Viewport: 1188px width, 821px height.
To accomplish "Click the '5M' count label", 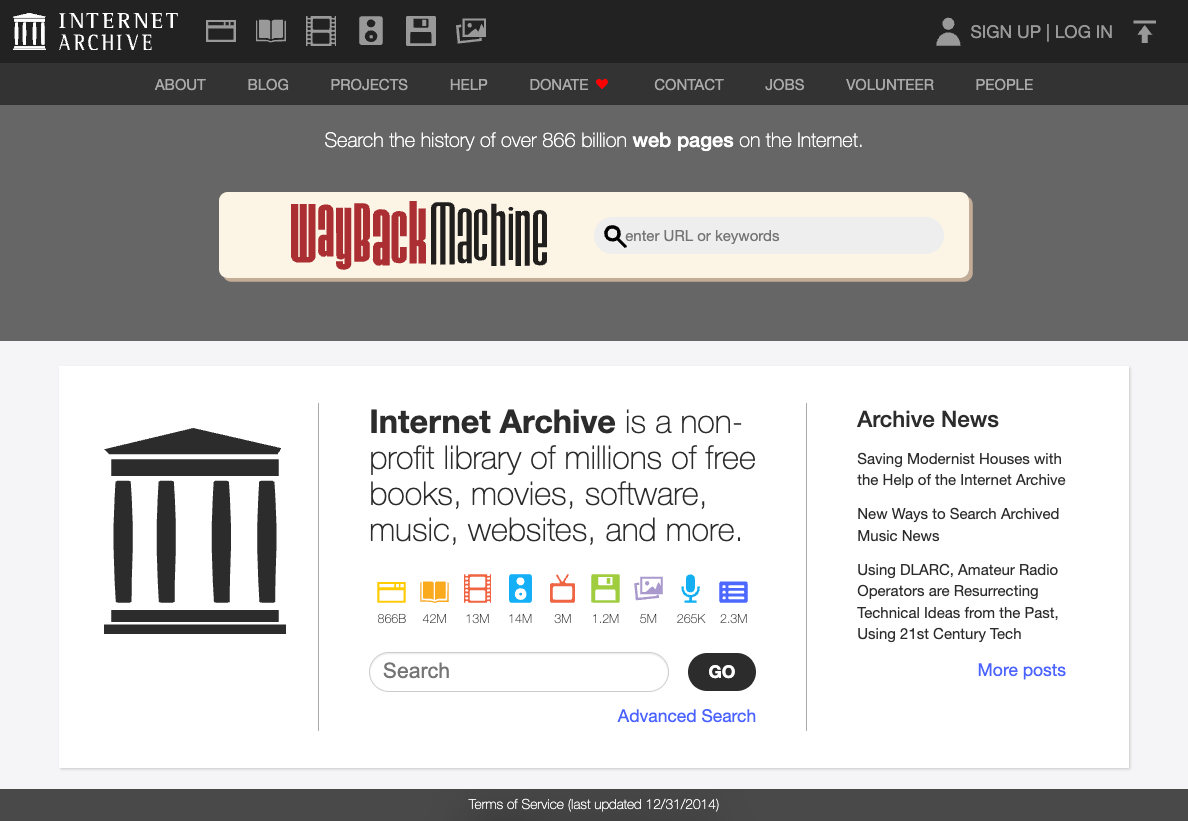I will tap(648, 619).
